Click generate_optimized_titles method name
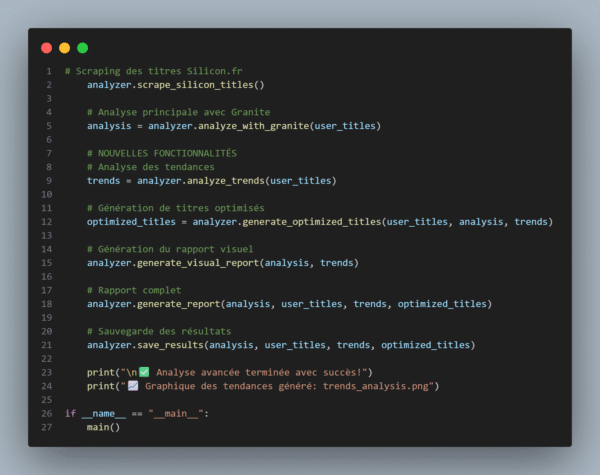This screenshot has height=475, width=600. [x=312, y=221]
